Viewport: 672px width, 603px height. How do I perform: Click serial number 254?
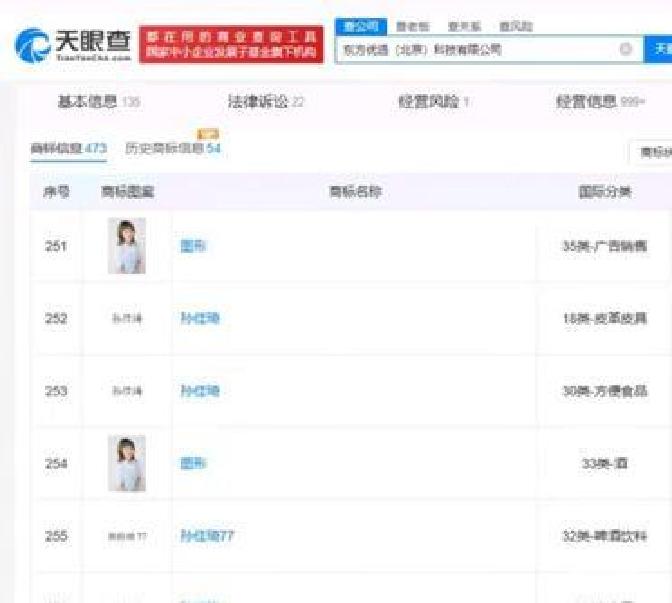56,463
